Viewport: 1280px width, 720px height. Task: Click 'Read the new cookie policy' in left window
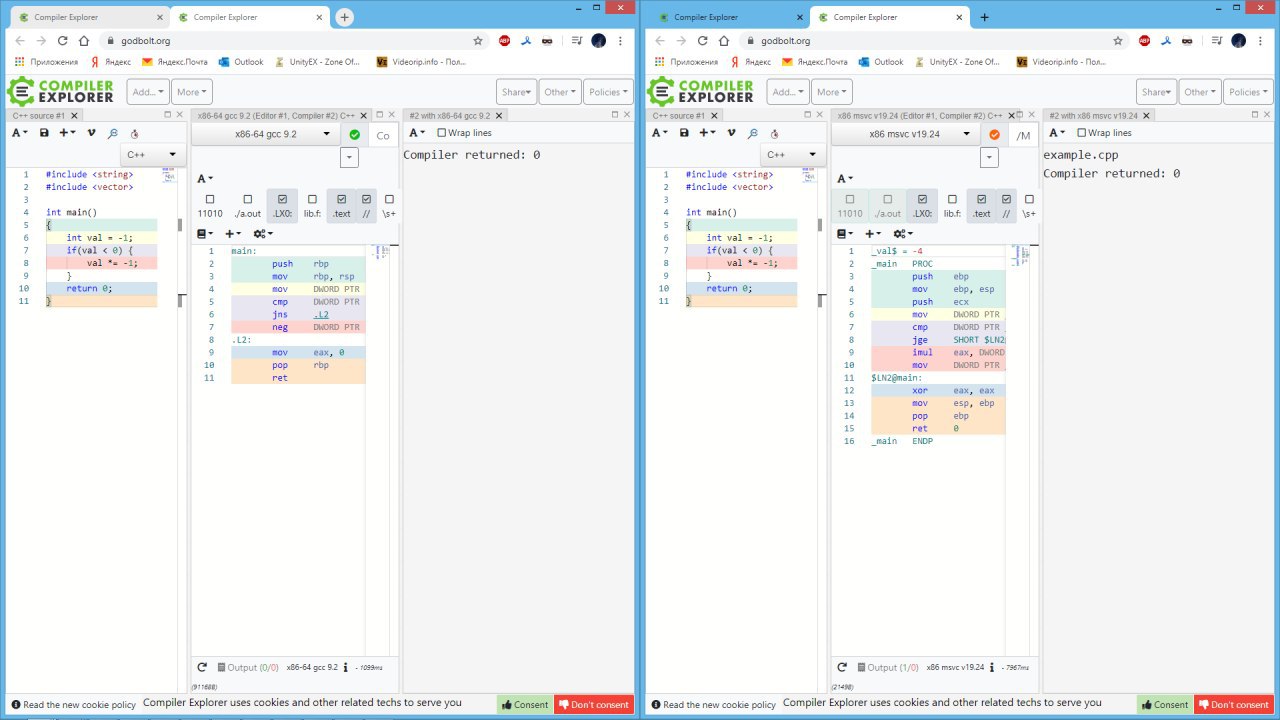coord(72,704)
